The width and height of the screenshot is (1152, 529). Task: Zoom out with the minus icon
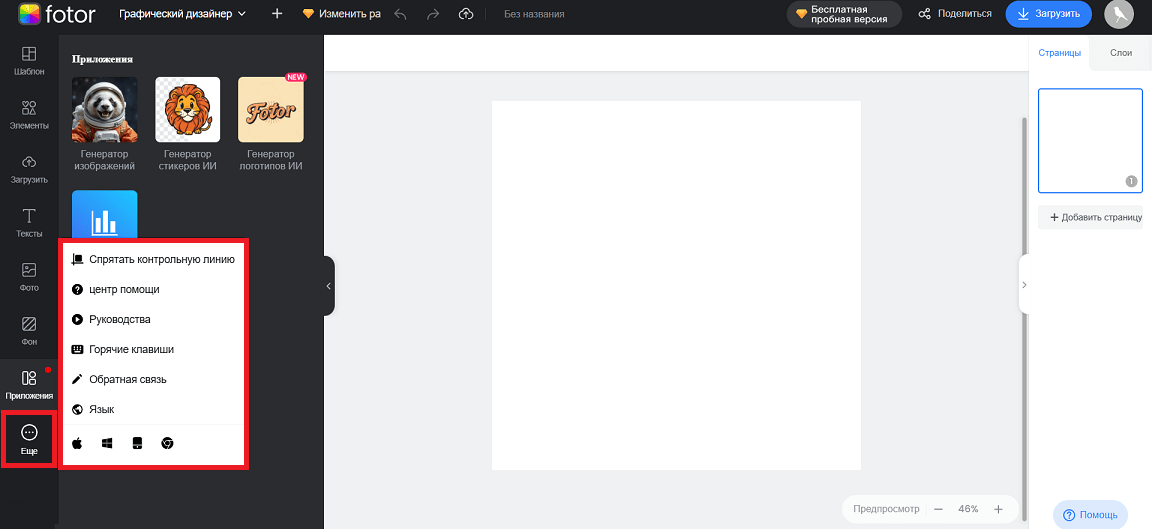pos(938,508)
